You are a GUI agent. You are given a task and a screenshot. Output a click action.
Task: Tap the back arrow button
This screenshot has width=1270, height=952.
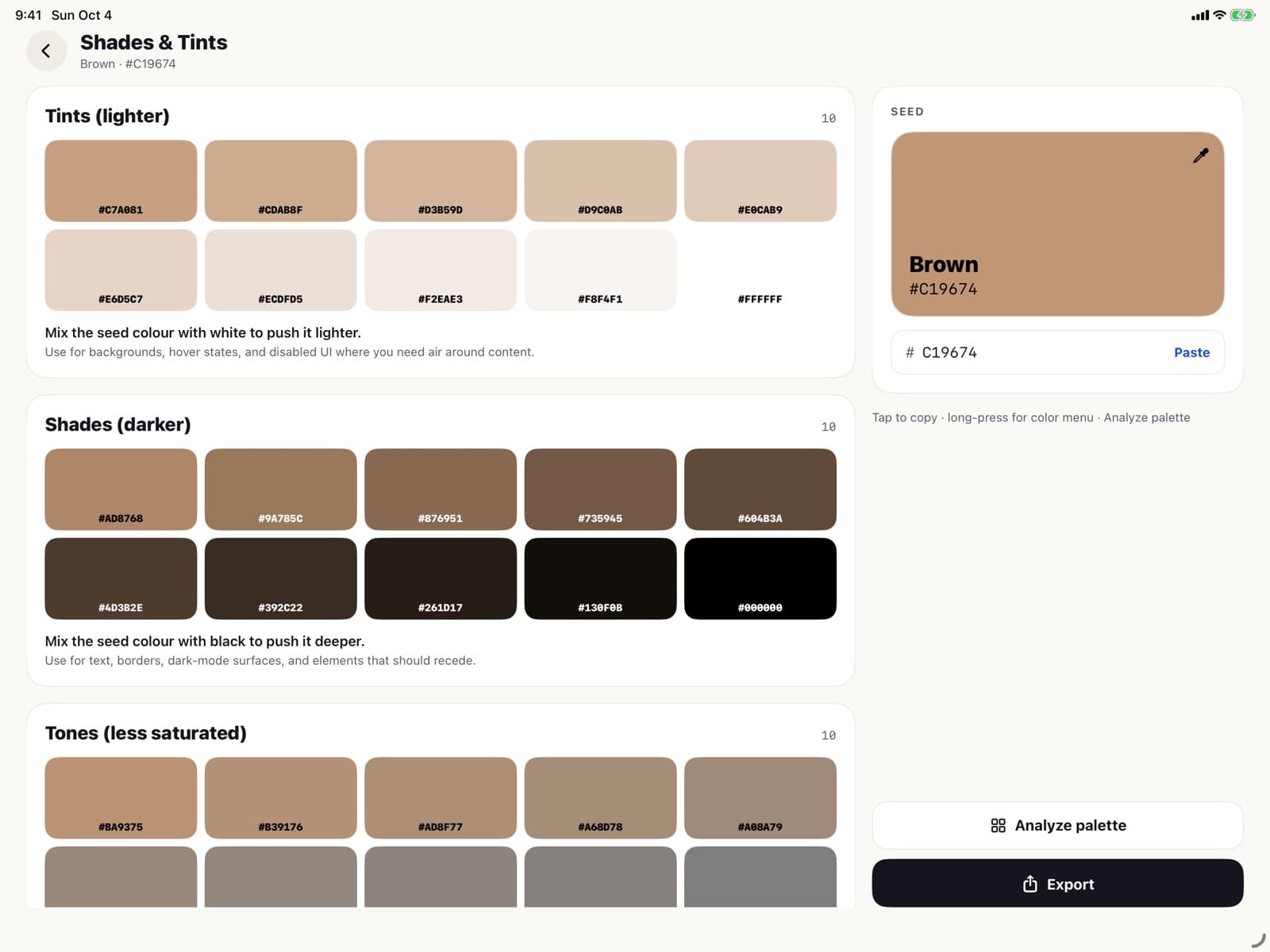tap(46, 51)
